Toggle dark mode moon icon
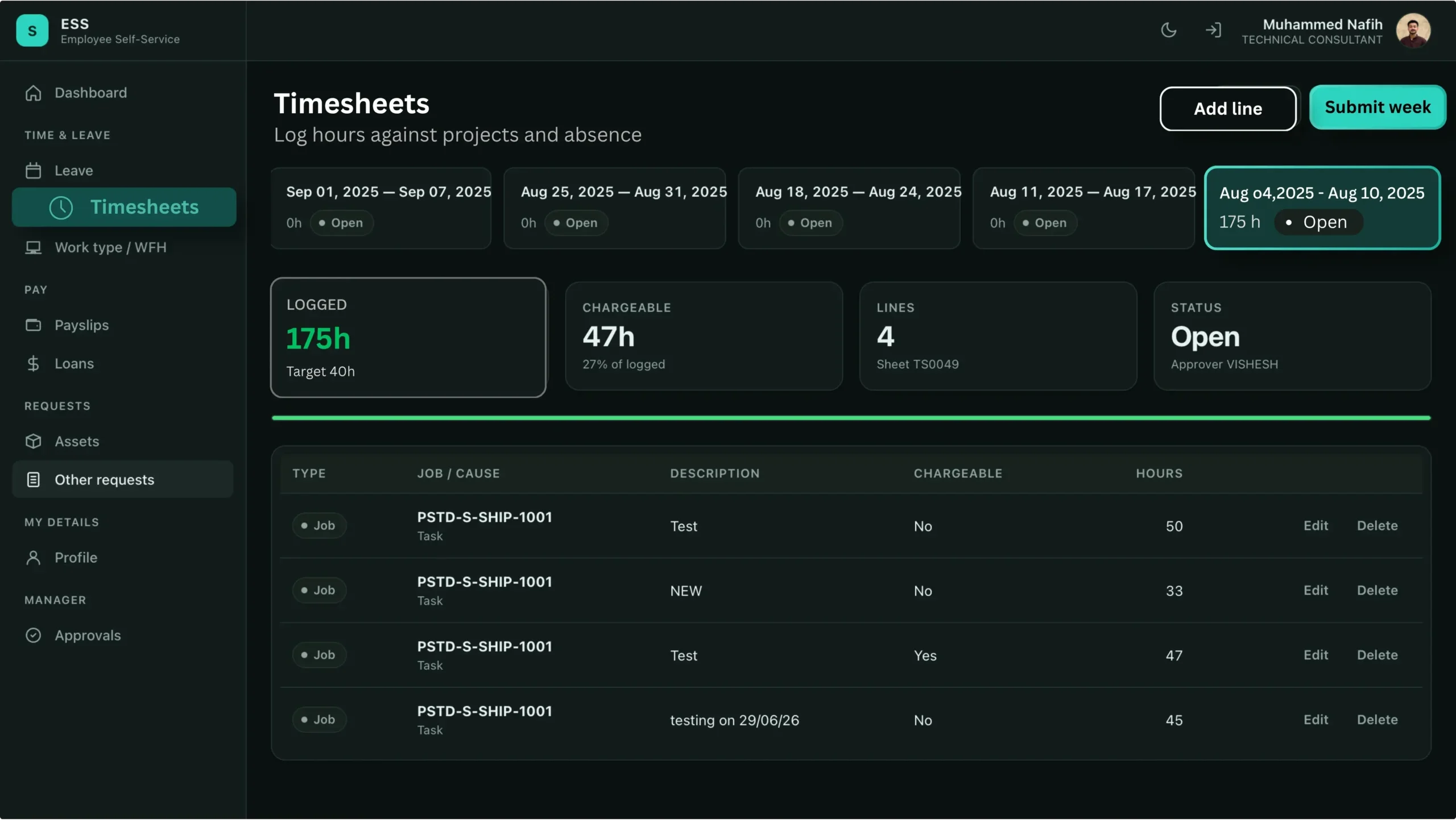 (1168, 30)
